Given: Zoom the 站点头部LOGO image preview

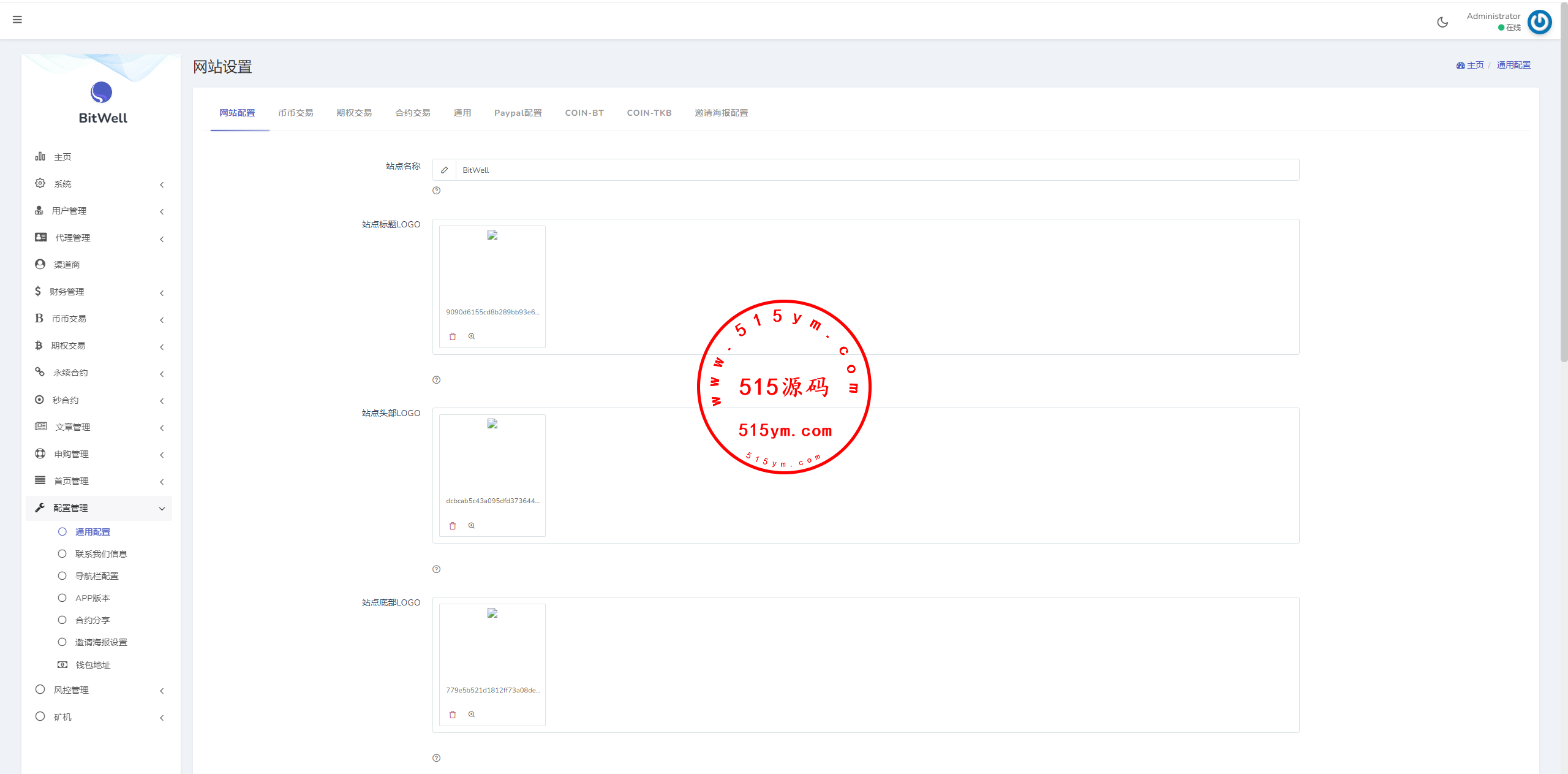Looking at the screenshot, I should coord(472,526).
